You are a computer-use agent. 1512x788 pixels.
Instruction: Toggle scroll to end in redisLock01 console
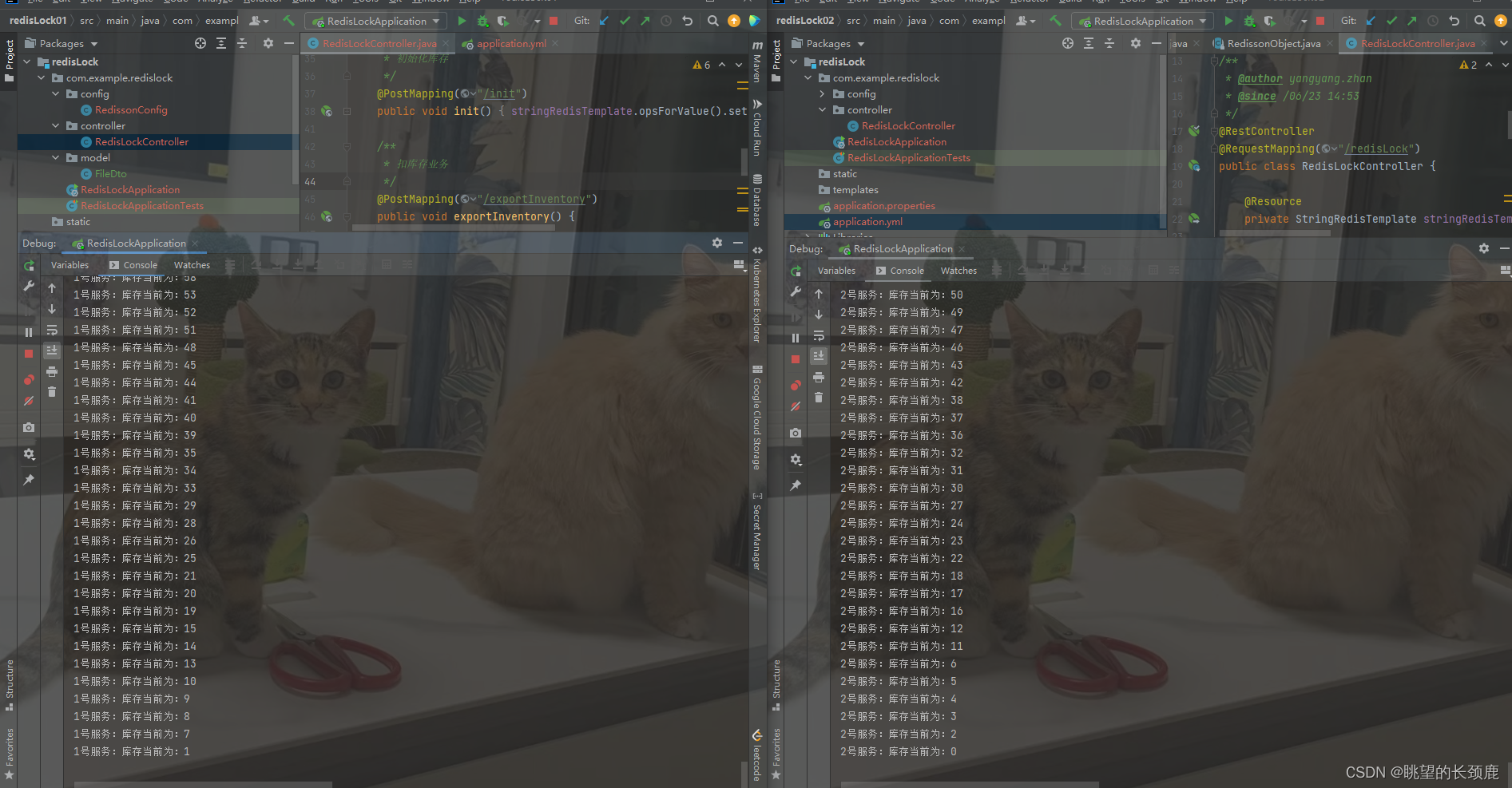click(x=52, y=350)
